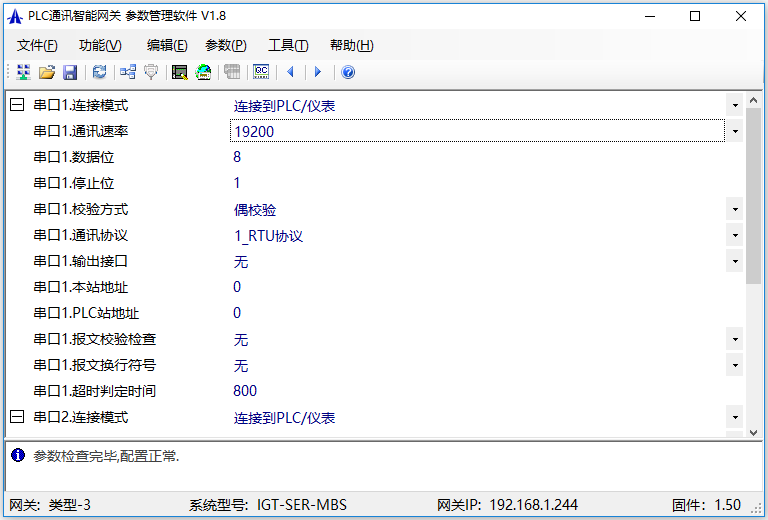Open the 参数(P) menu
The image size is (768, 520).
pyautogui.click(x=225, y=45)
